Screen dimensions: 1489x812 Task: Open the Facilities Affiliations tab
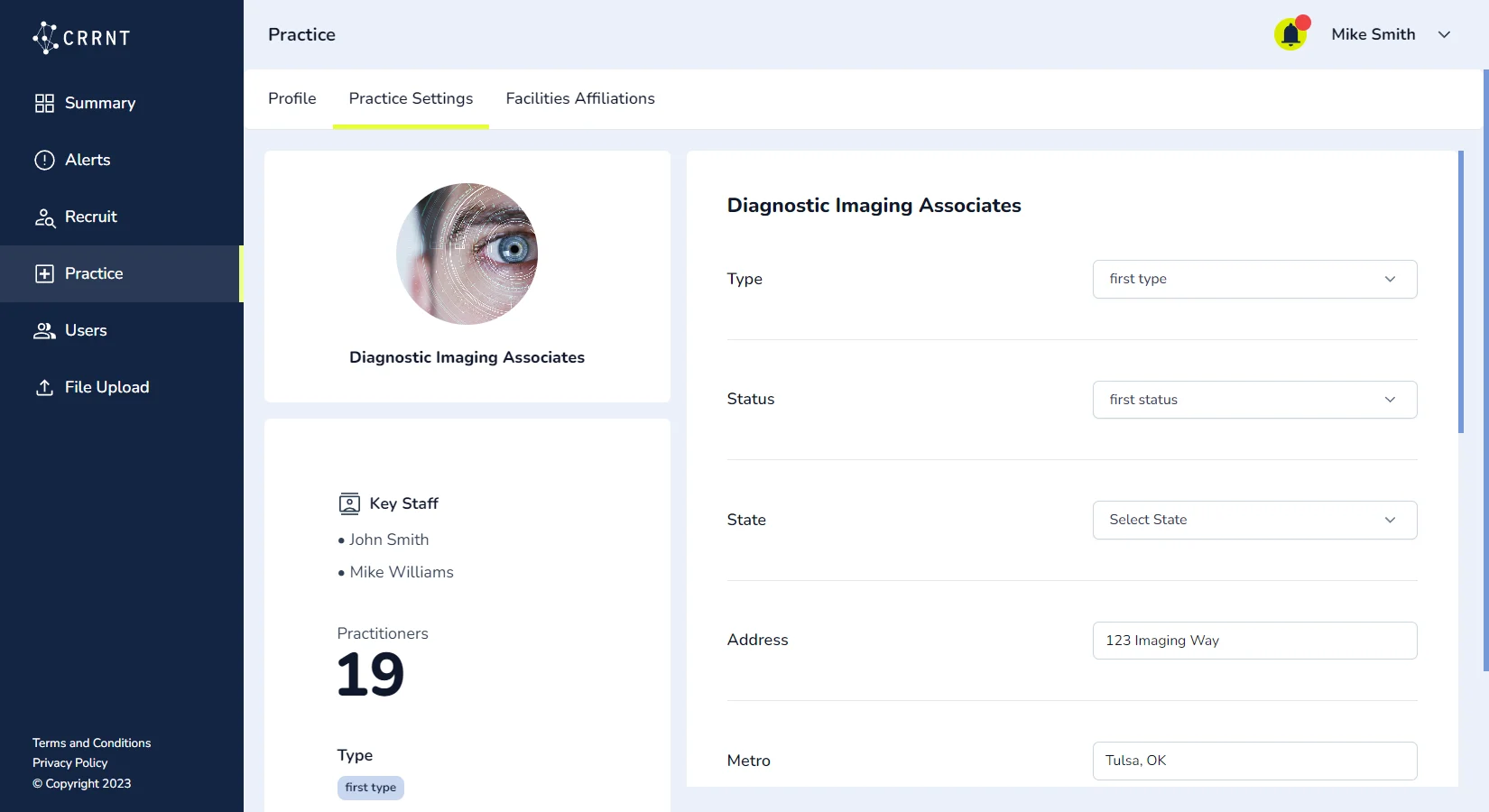click(x=580, y=98)
